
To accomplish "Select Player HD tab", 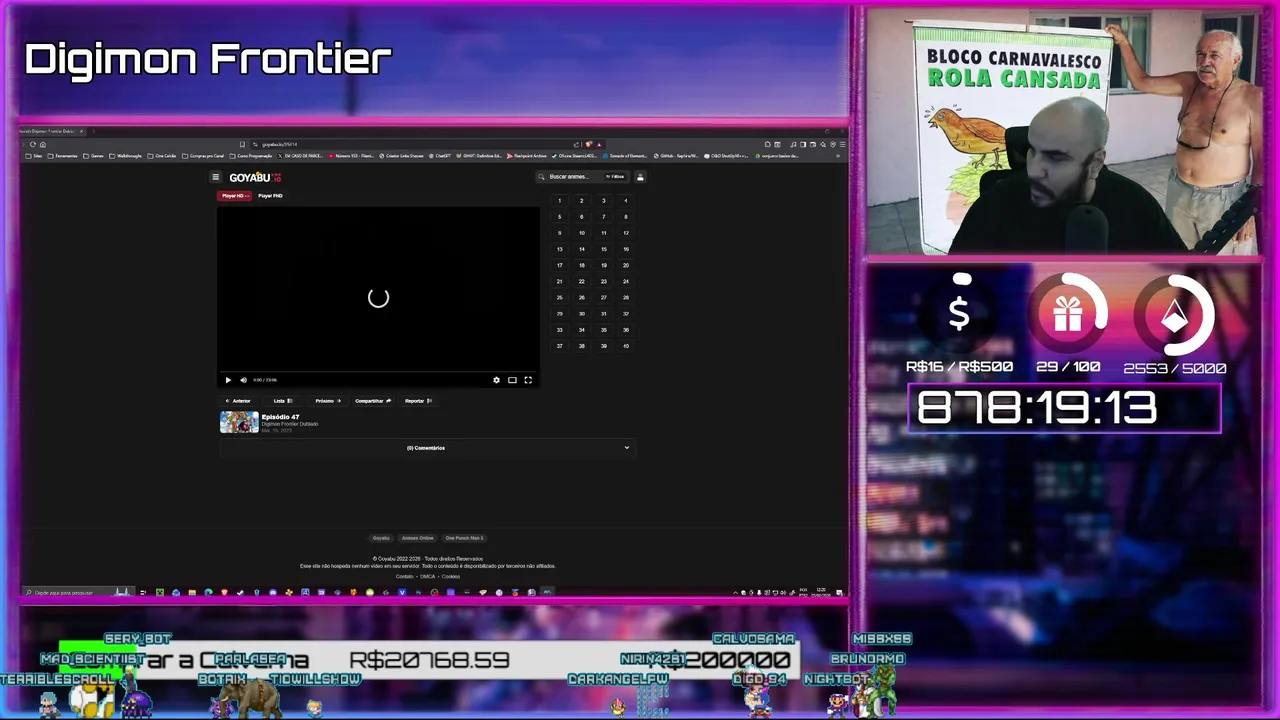I will click(x=234, y=196).
